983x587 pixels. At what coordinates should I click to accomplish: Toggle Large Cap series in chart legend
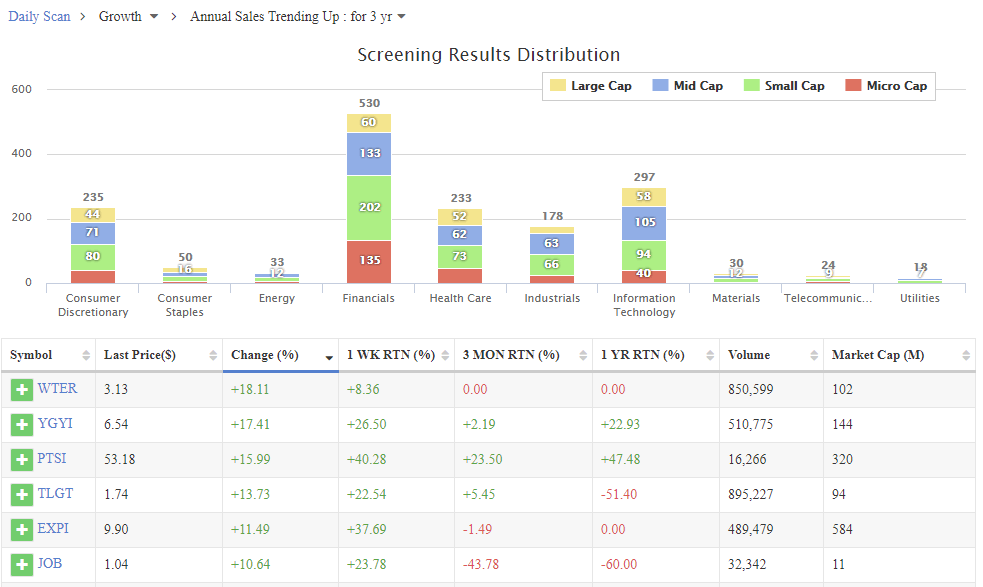point(591,86)
